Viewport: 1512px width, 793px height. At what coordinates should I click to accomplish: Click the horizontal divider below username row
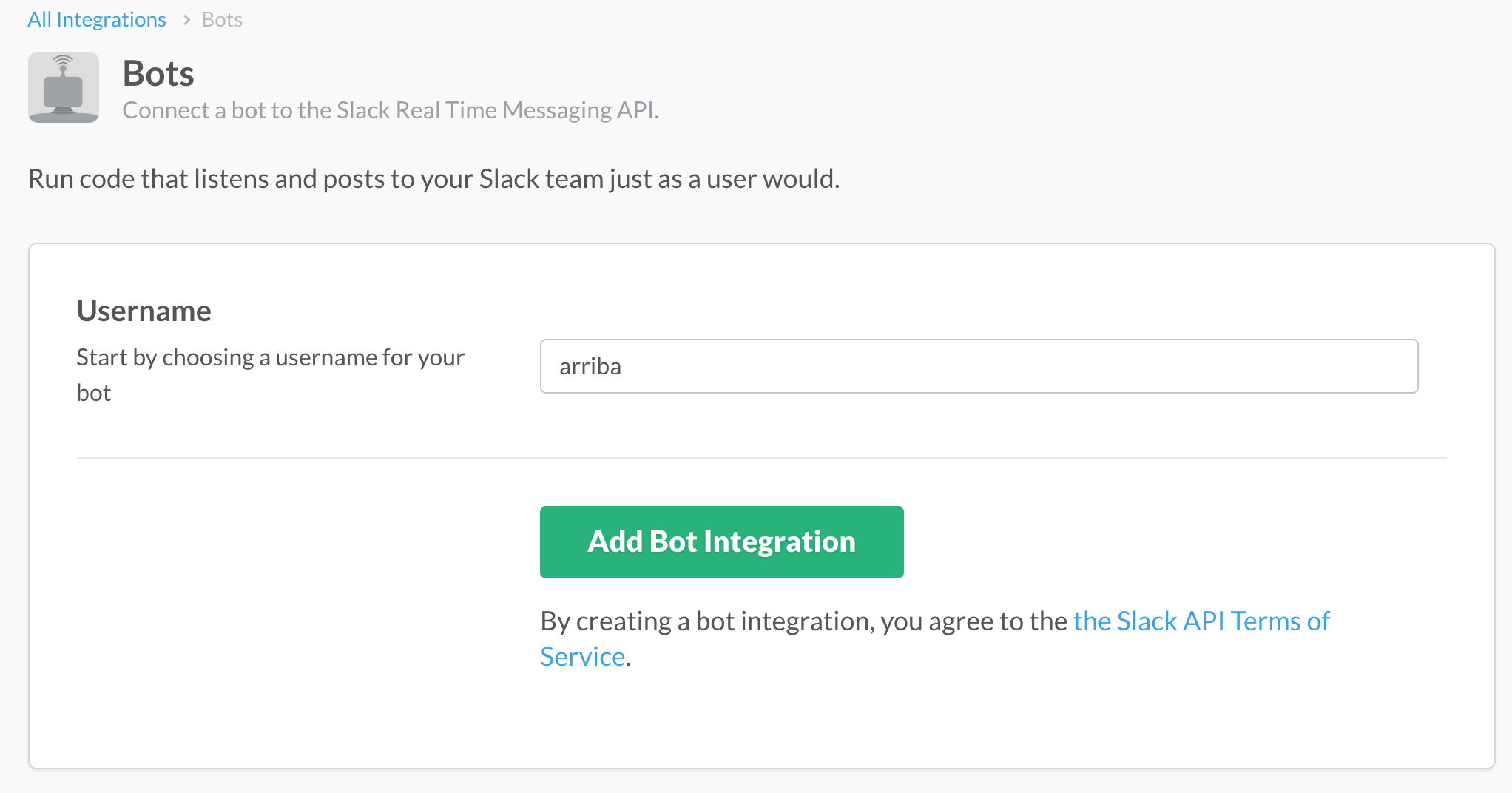click(761, 458)
